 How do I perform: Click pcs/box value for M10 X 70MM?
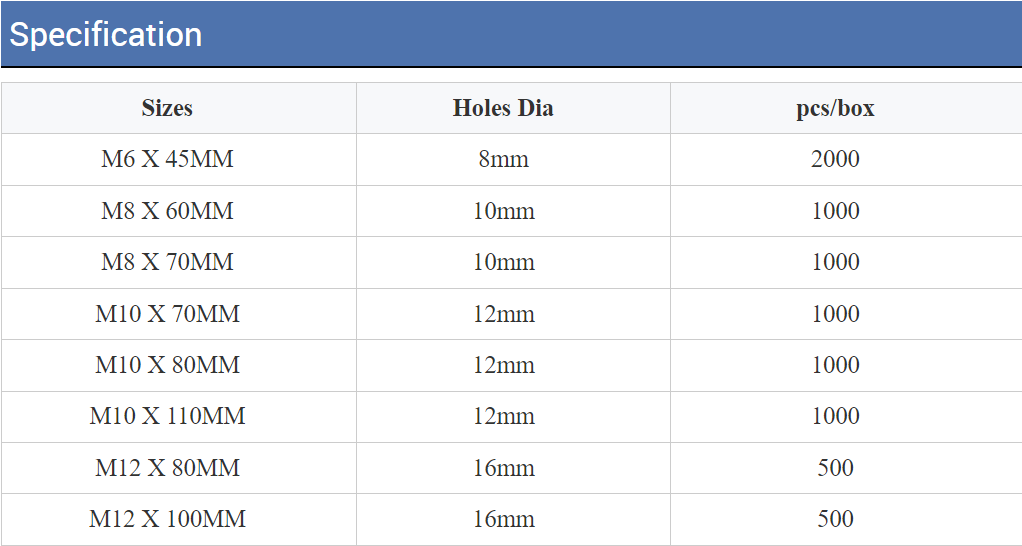point(835,314)
